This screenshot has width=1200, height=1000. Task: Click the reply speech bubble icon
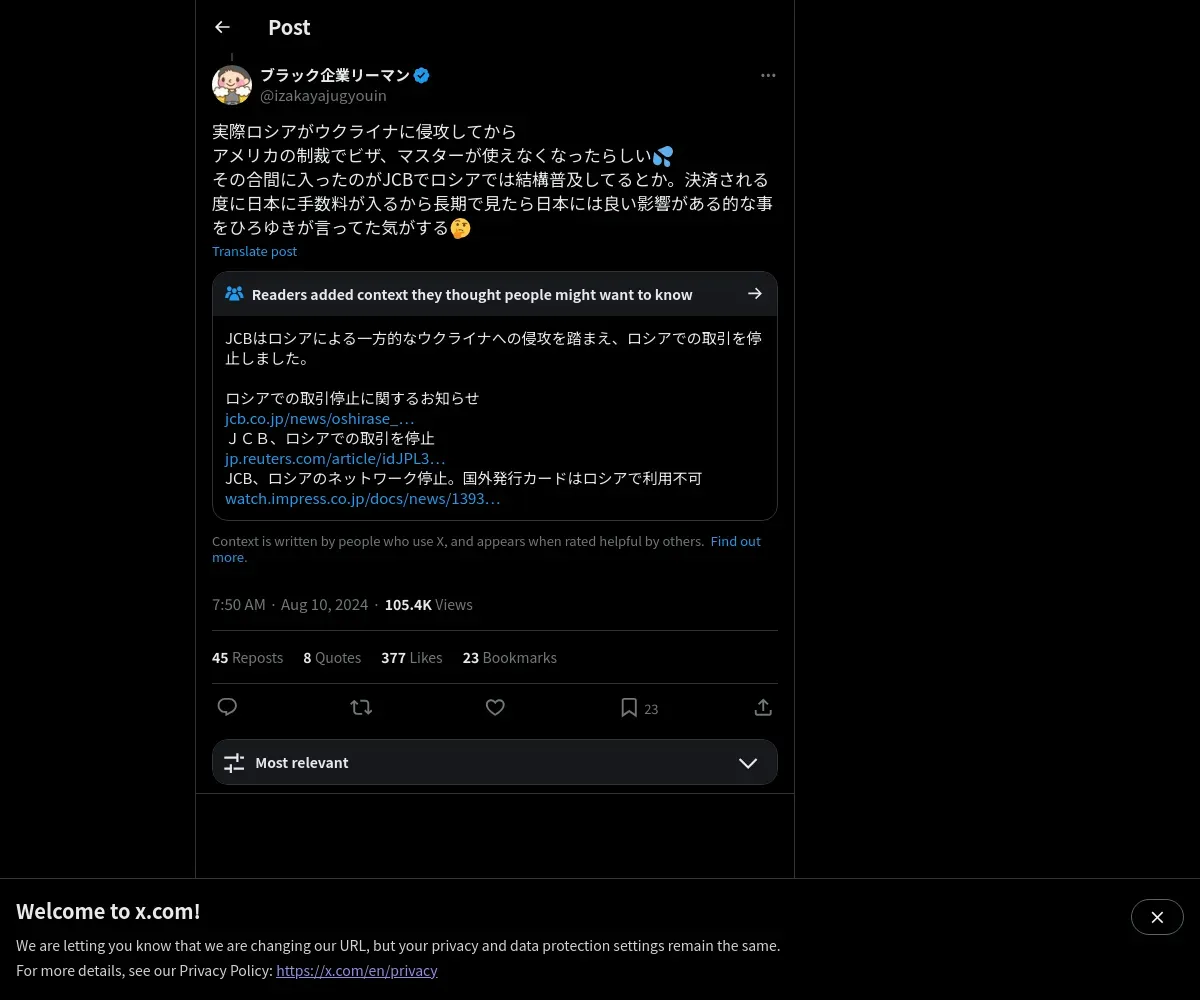[227, 707]
